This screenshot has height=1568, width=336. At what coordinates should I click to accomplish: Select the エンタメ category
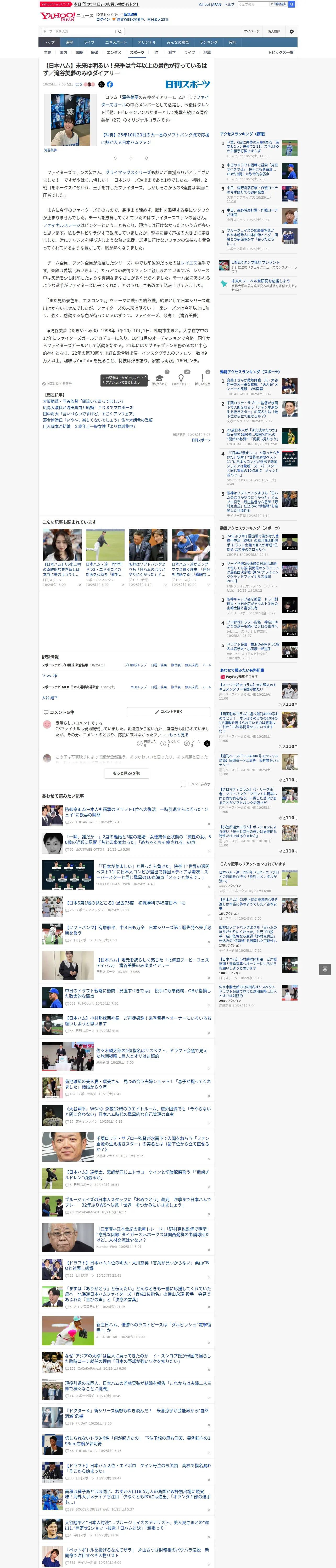pos(114,52)
